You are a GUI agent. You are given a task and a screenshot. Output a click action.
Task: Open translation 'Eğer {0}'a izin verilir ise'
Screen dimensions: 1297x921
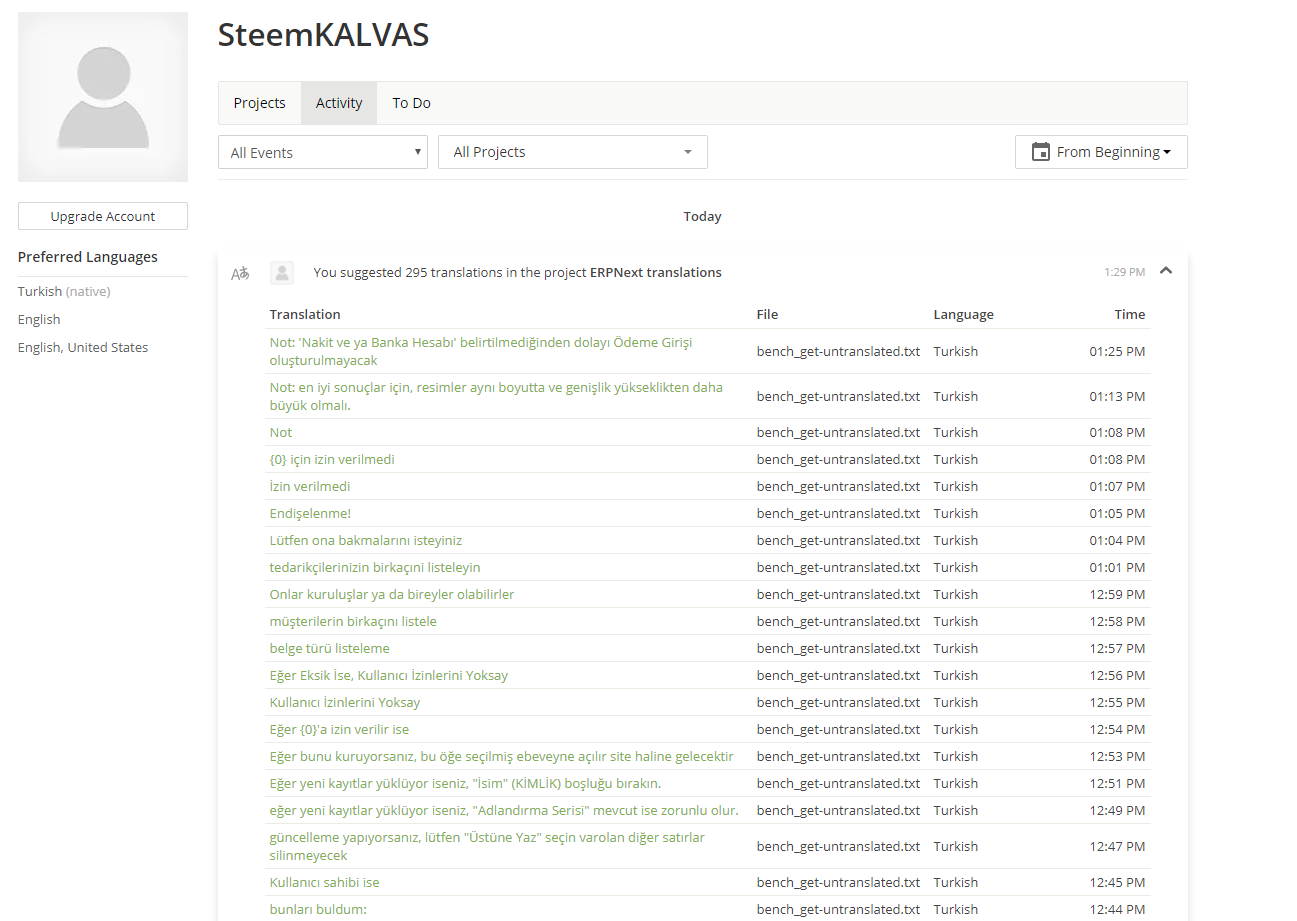tap(339, 729)
